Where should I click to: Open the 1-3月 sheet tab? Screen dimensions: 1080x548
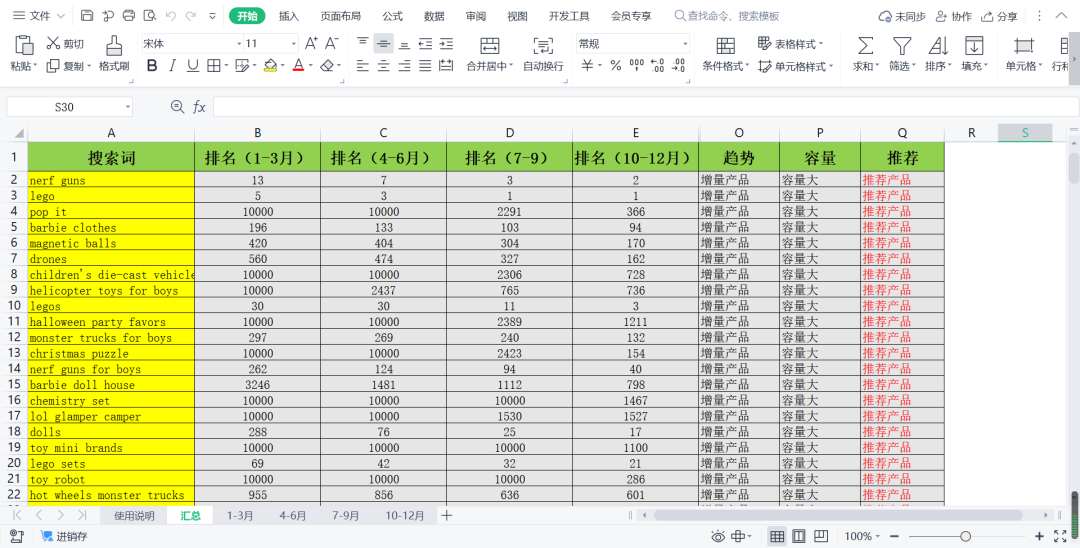240,516
